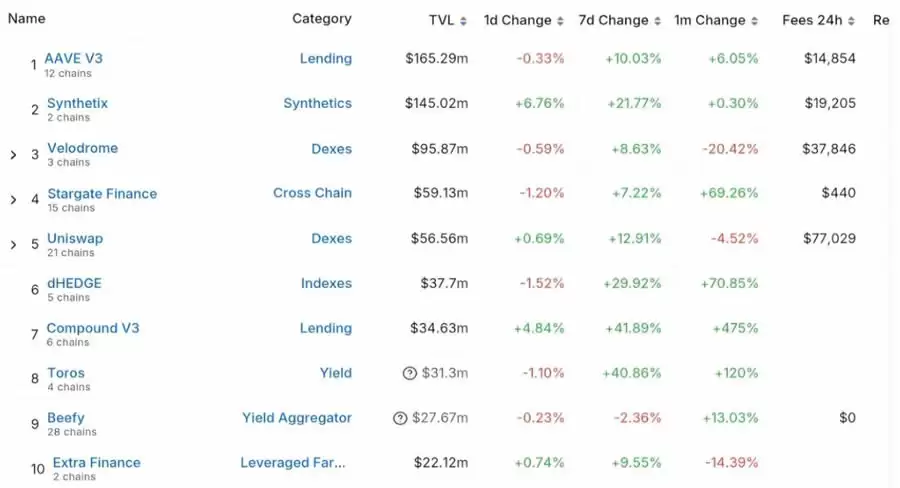Open Compound V3 protocol details
The height and width of the screenshot is (488, 900).
coord(93,328)
